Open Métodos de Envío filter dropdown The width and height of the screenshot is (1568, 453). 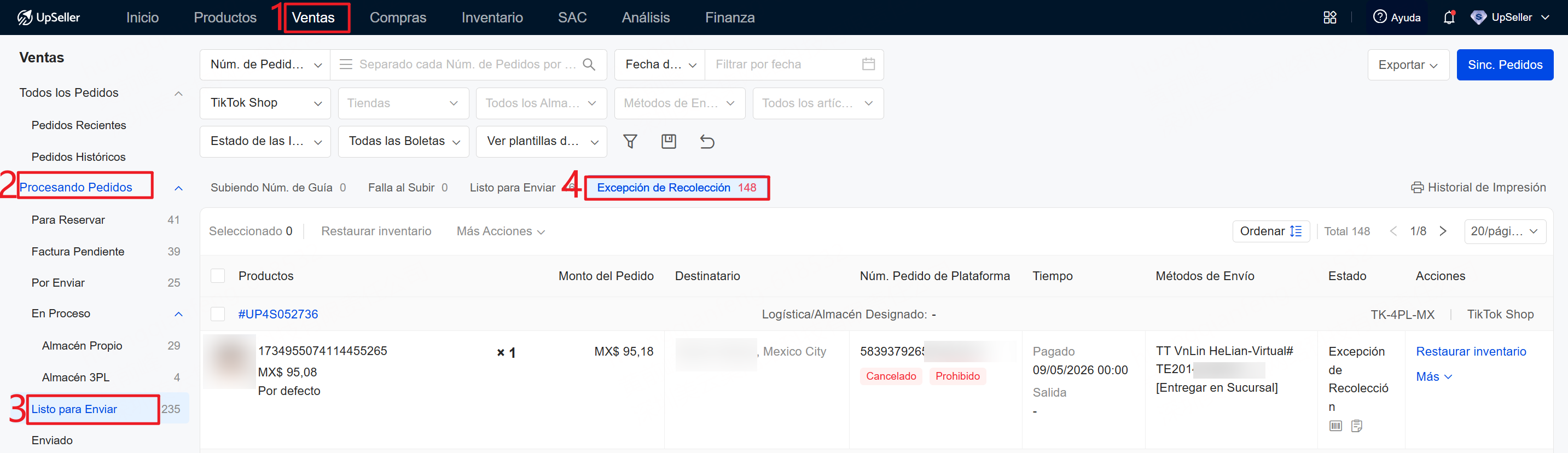[x=680, y=103]
